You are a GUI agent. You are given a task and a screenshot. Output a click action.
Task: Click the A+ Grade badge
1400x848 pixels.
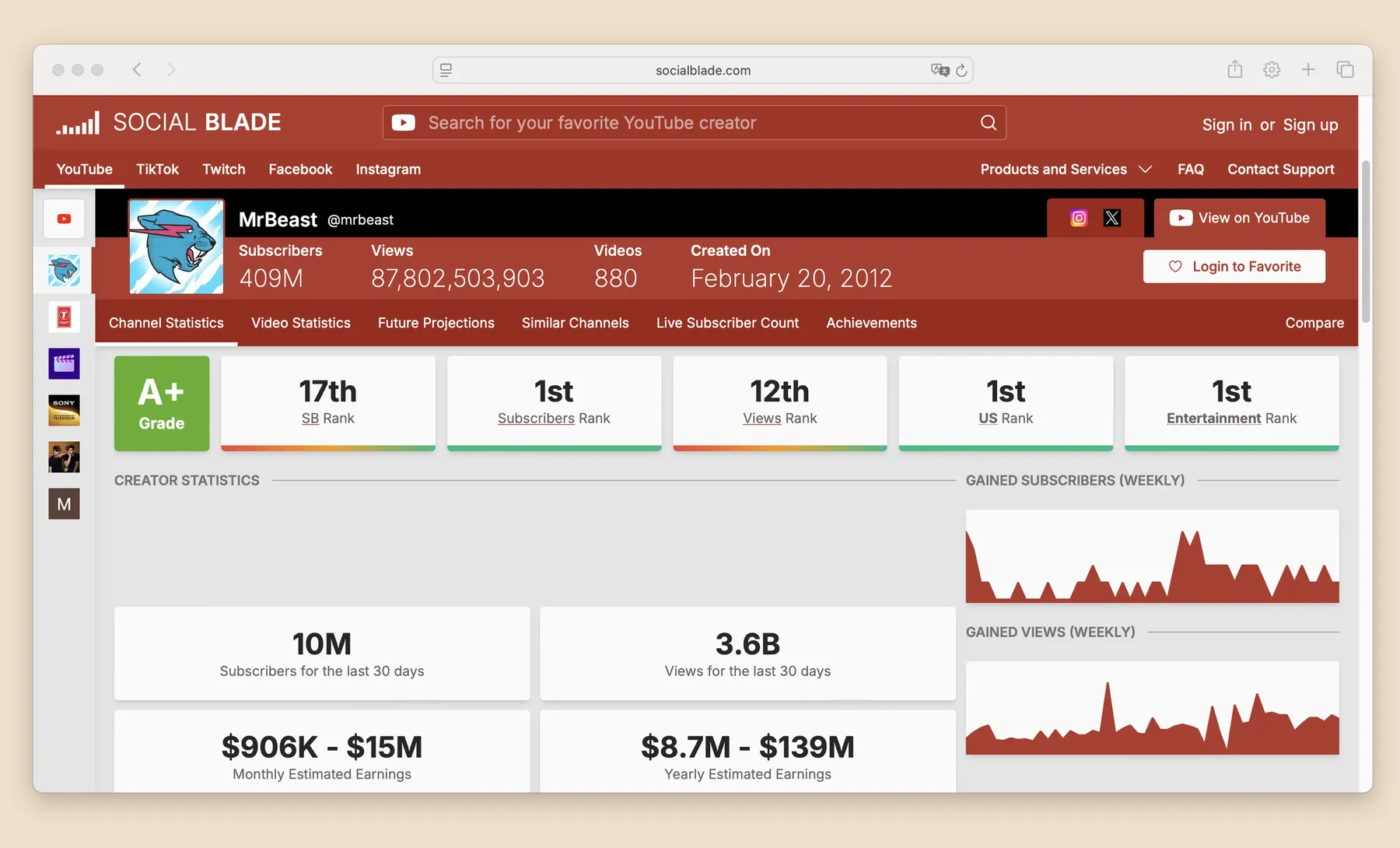pyautogui.click(x=162, y=404)
